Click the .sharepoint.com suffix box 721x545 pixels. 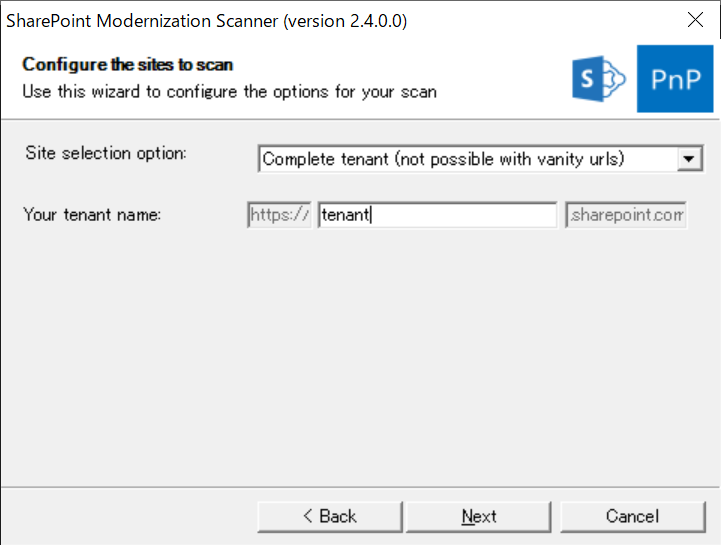tap(626, 215)
